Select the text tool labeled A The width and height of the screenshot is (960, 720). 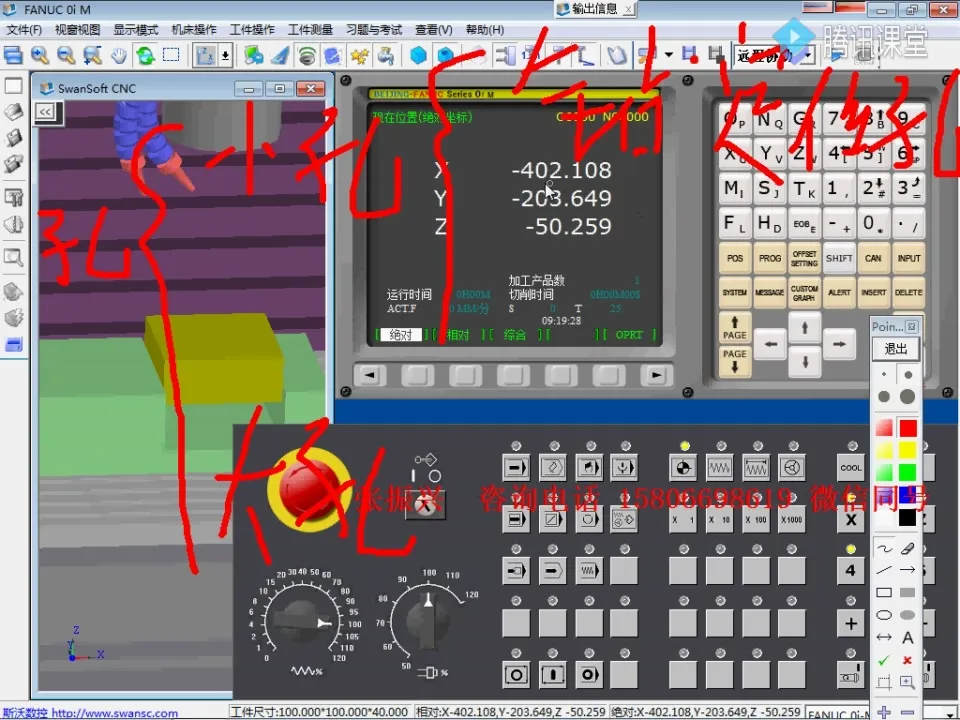[x=908, y=637]
